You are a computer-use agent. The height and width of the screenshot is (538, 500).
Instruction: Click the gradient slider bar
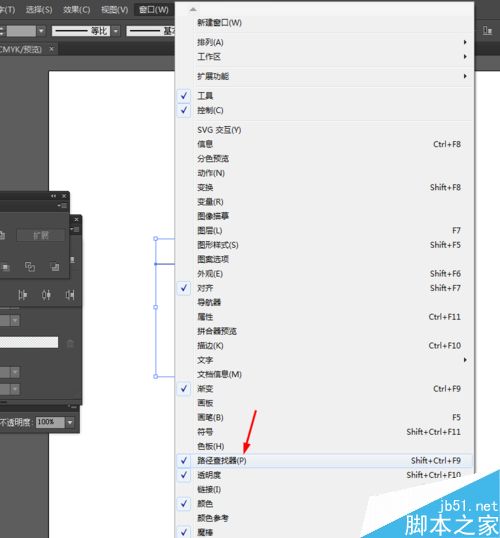[x=29, y=342]
